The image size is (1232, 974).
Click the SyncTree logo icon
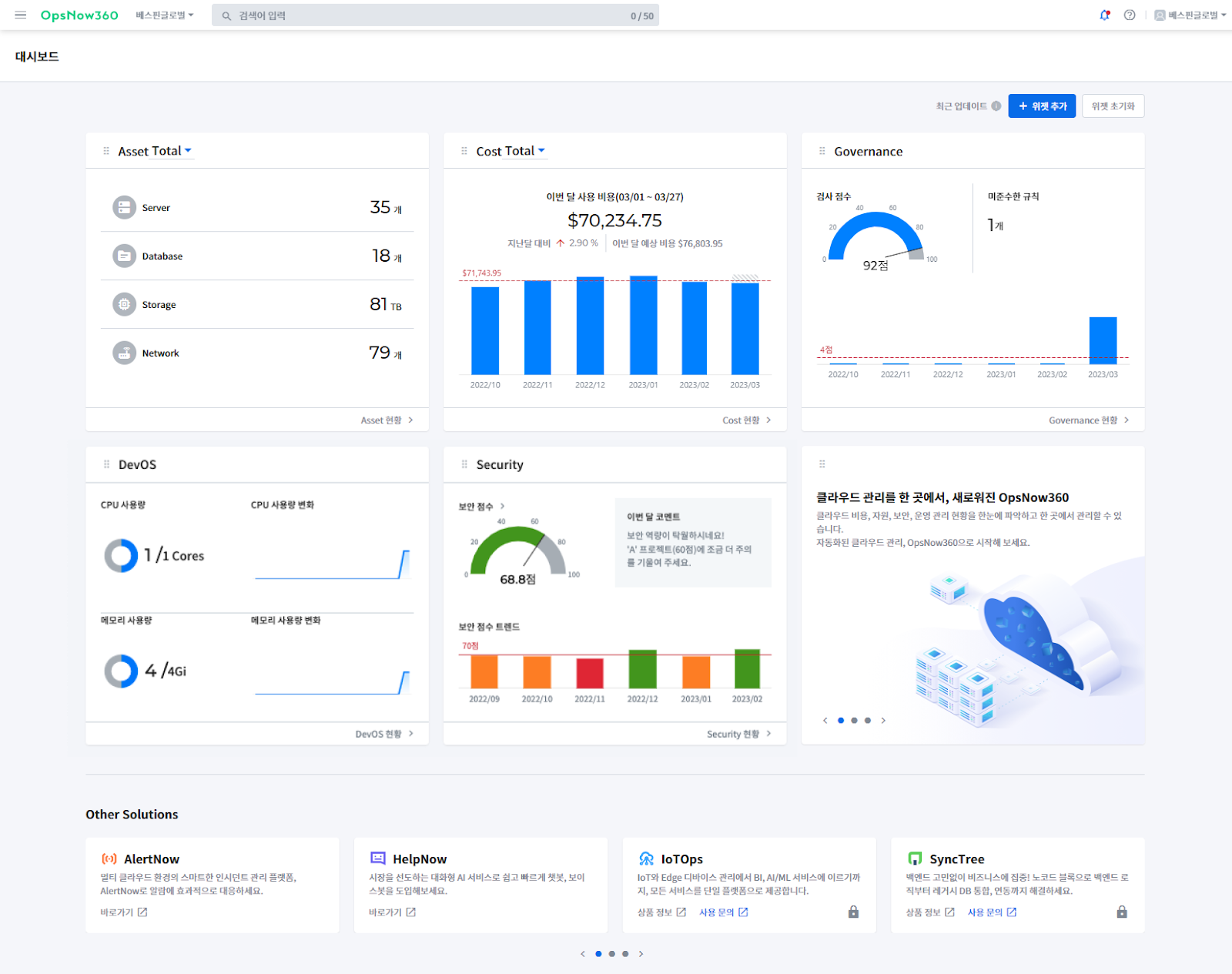915,859
